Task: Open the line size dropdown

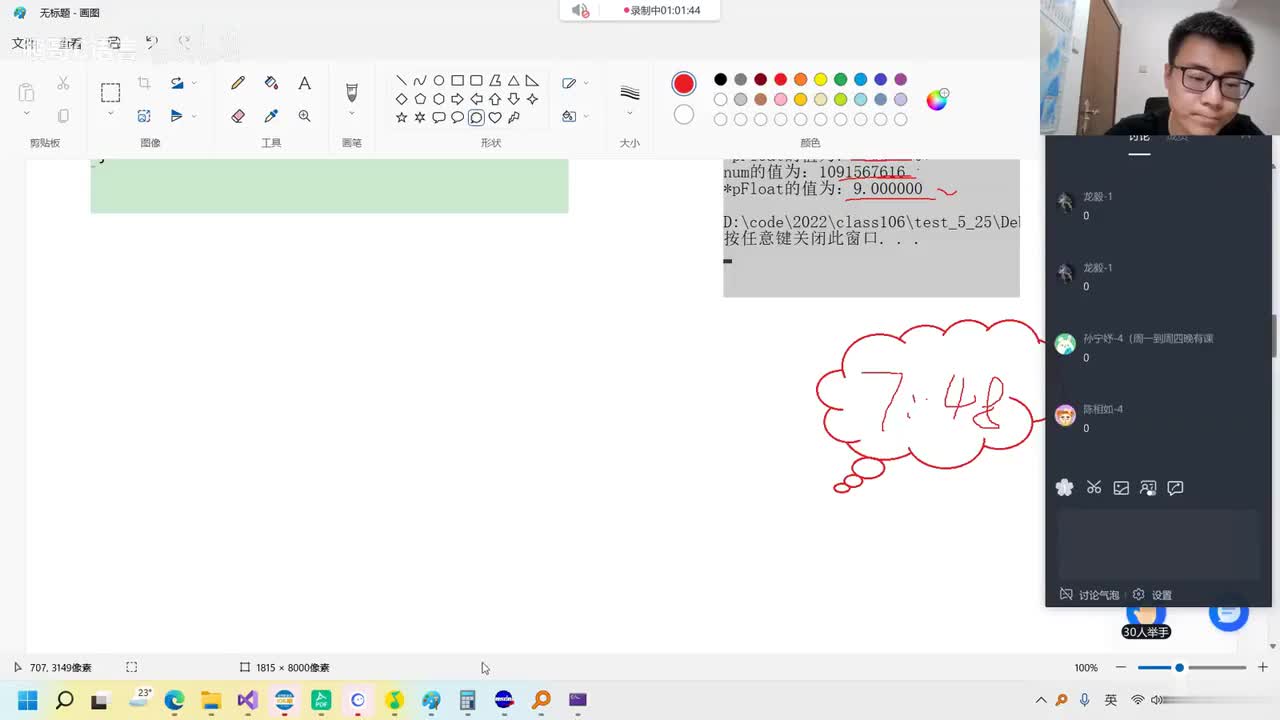Action: point(629,114)
